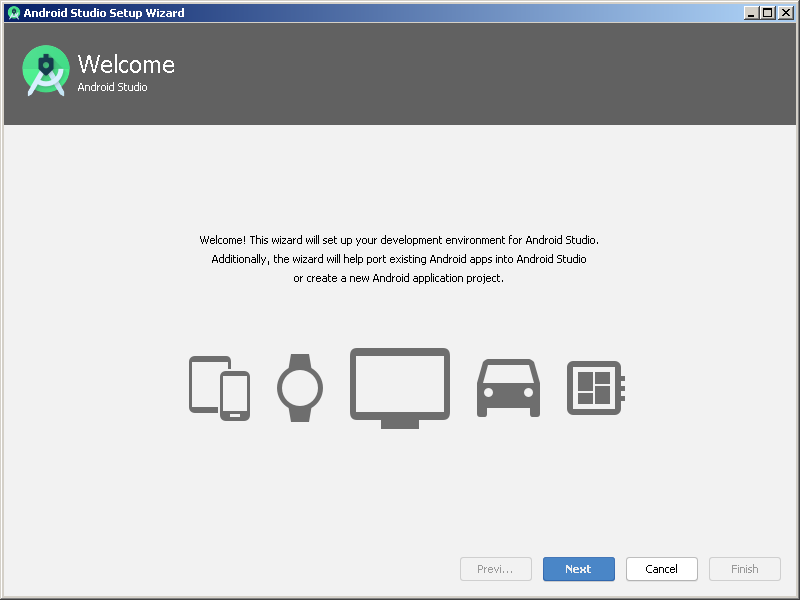This screenshot has height=600, width=800.
Task: Click the line "Additionally, the wizard will help port"
Action: pyautogui.click(x=399, y=259)
